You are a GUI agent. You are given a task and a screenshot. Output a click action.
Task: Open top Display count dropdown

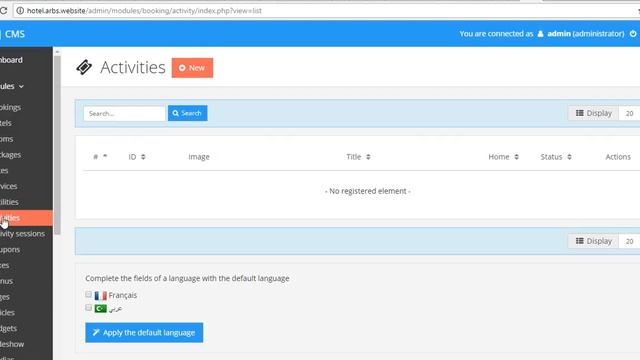point(629,113)
